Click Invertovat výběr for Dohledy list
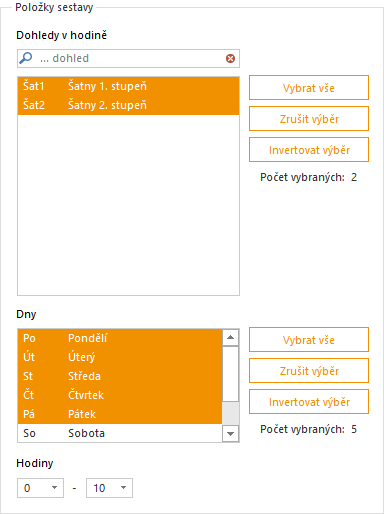 [309, 150]
